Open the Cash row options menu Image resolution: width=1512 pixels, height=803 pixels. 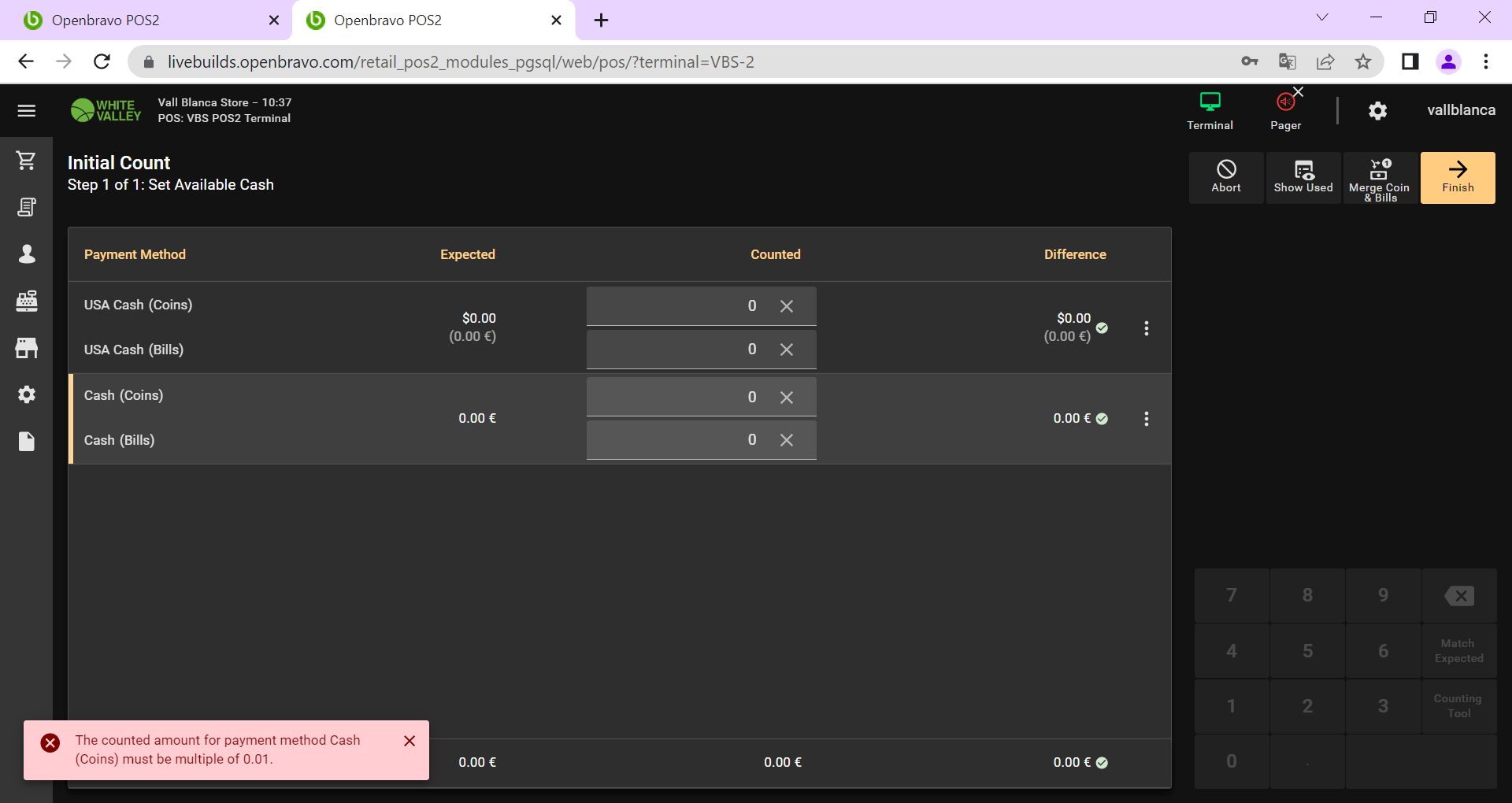pos(1147,419)
